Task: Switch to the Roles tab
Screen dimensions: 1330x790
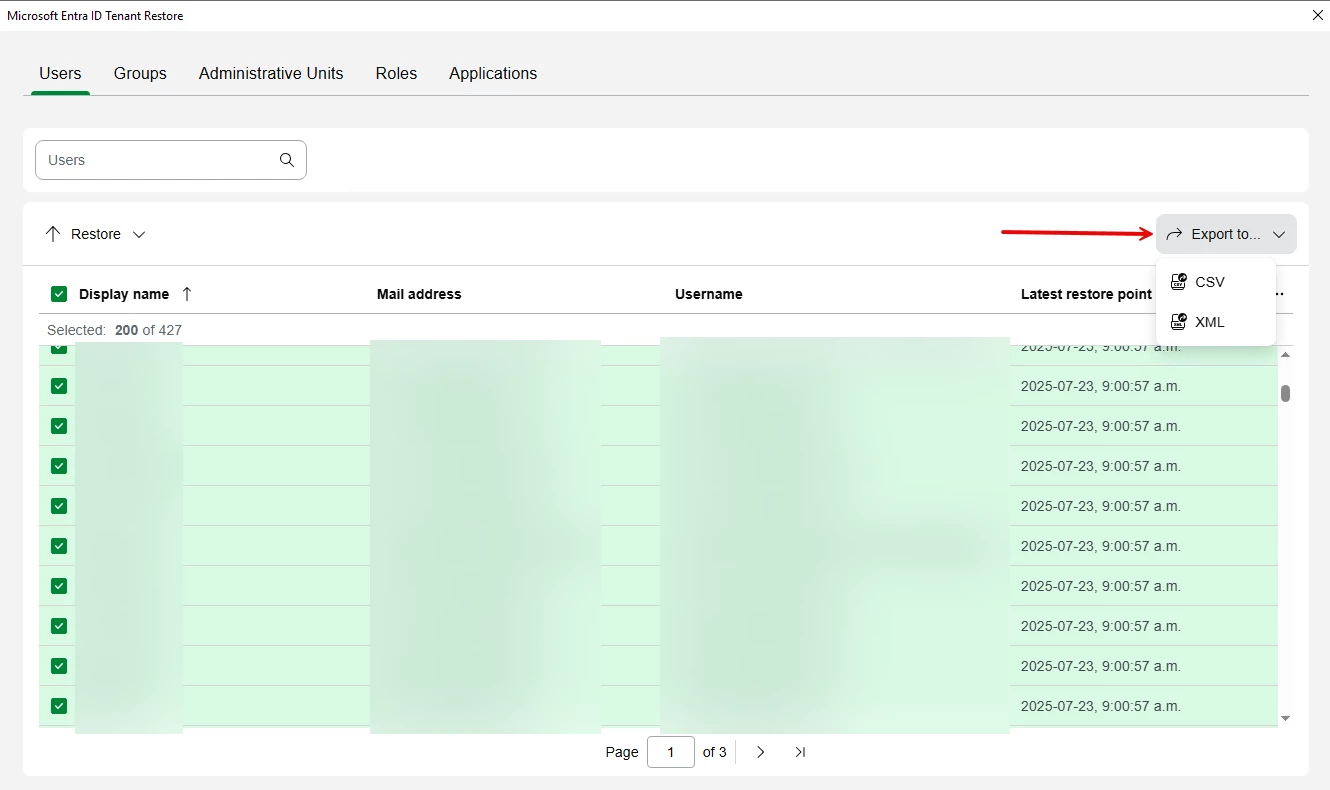Action: pyautogui.click(x=396, y=73)
